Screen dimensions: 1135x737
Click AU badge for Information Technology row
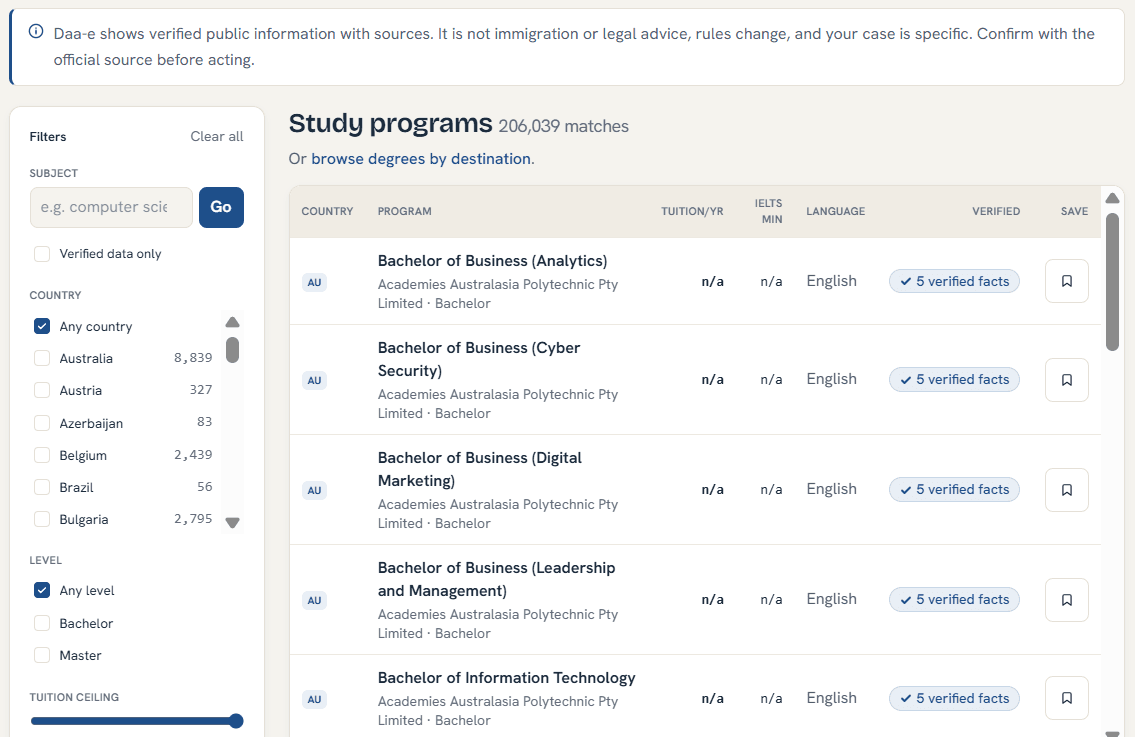click(x=314, y=699)
